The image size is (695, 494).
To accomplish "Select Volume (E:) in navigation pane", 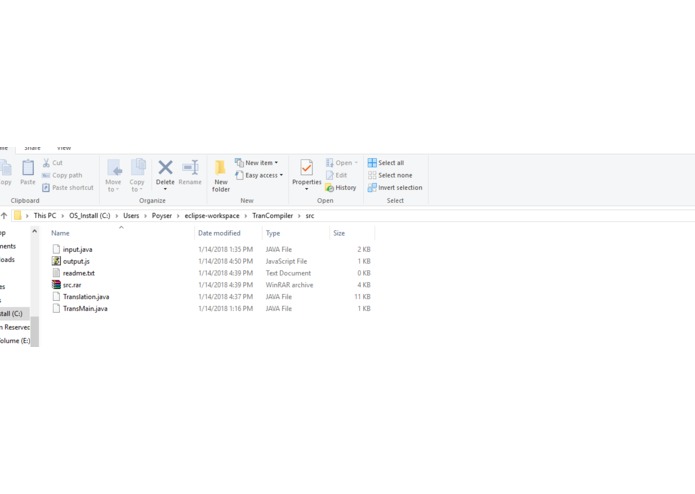I will point(15,340).
